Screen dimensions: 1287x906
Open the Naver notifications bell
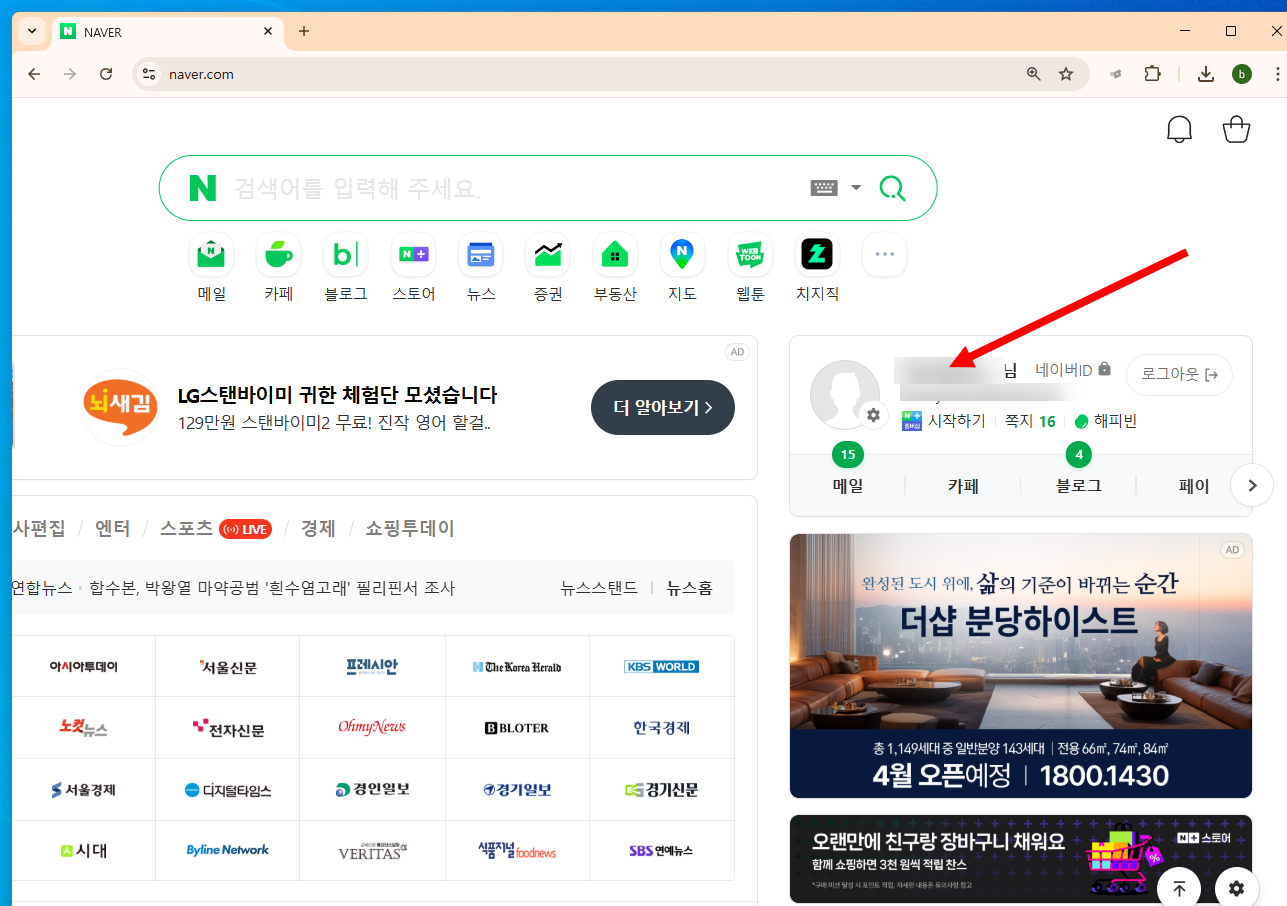coord(1180,130)
